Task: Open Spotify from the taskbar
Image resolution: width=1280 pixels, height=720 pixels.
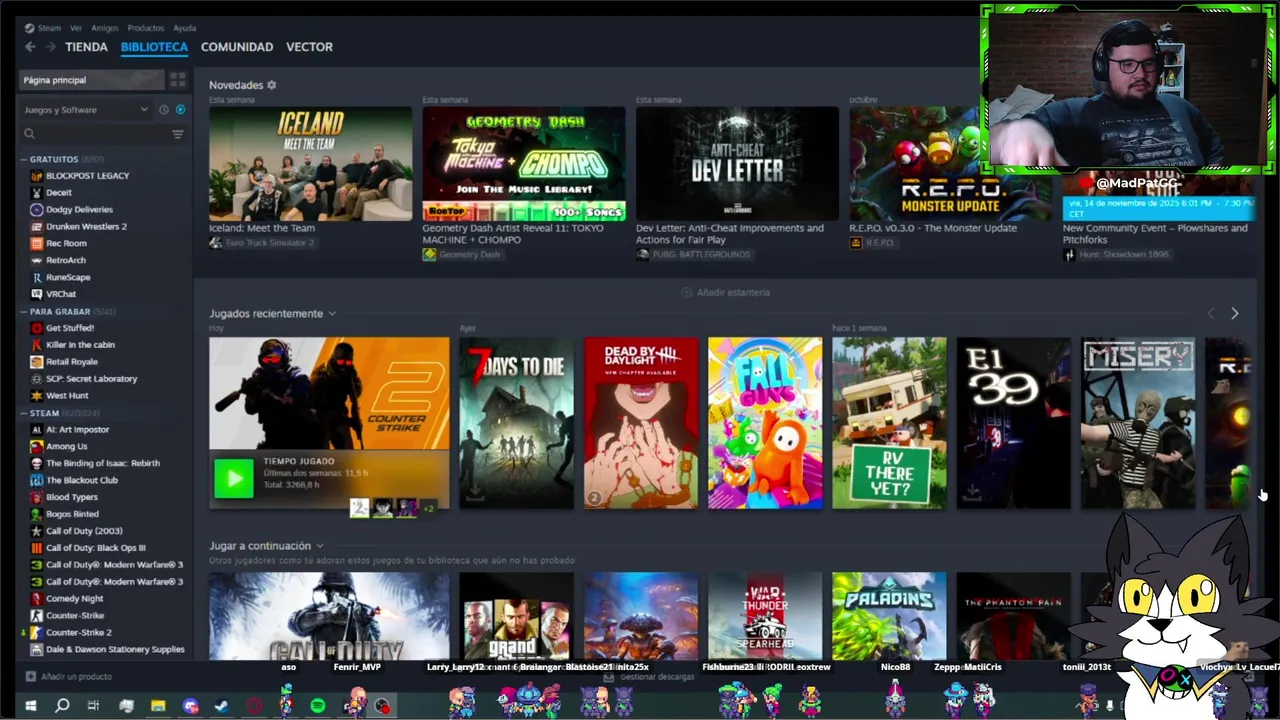Action: pos(318,706)
